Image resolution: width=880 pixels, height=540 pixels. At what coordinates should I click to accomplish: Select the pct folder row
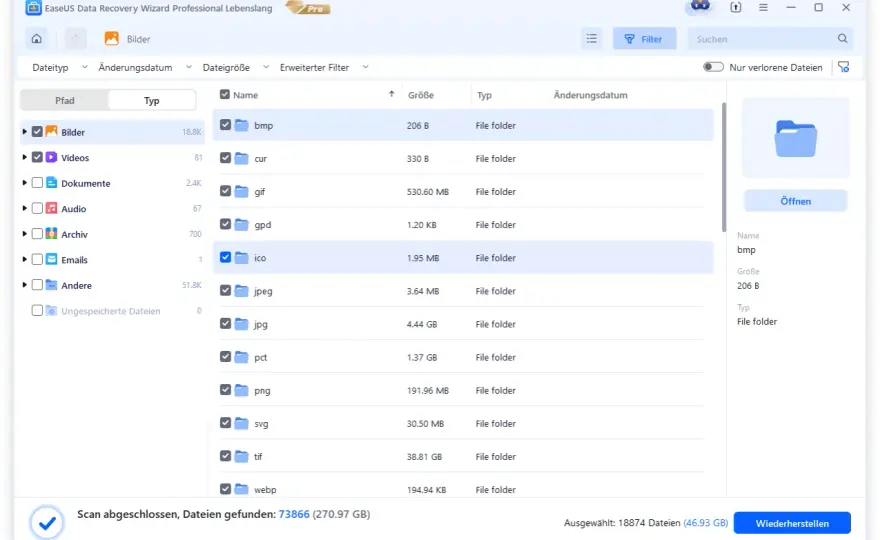coord(463,357)
